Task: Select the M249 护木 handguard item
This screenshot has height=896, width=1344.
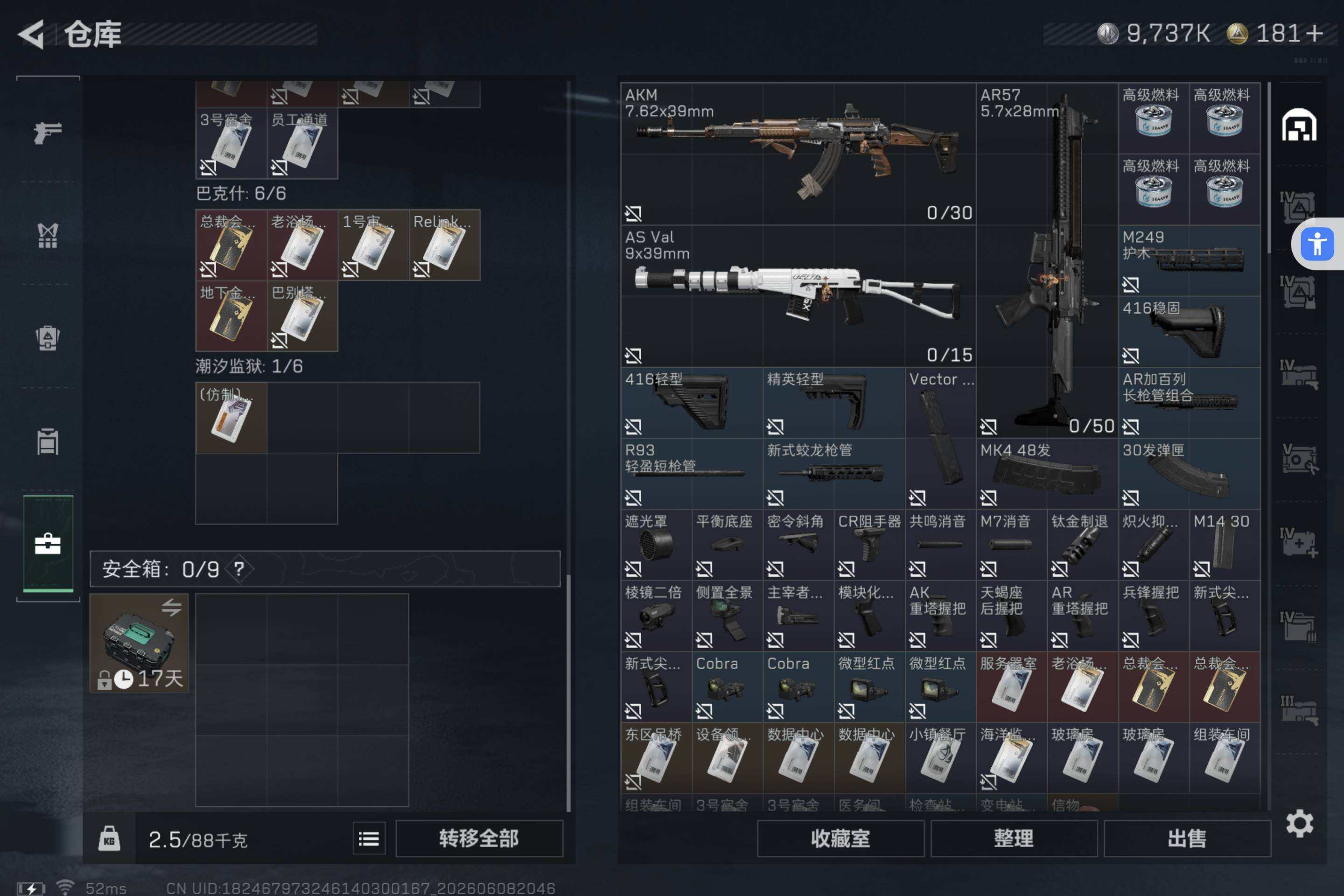Action: point(1189,260)
